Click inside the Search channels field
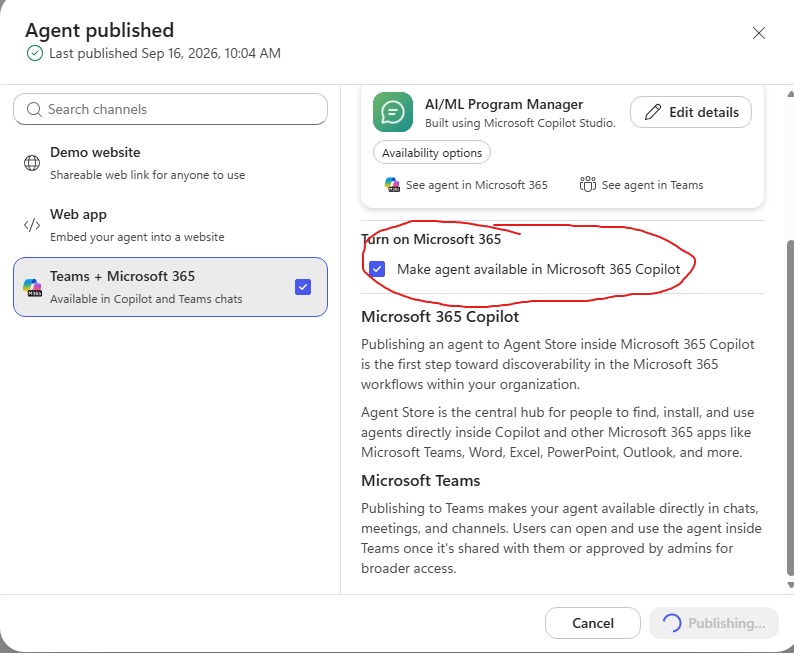The height and width of the screenshot is (653, 794). [170, 109]
